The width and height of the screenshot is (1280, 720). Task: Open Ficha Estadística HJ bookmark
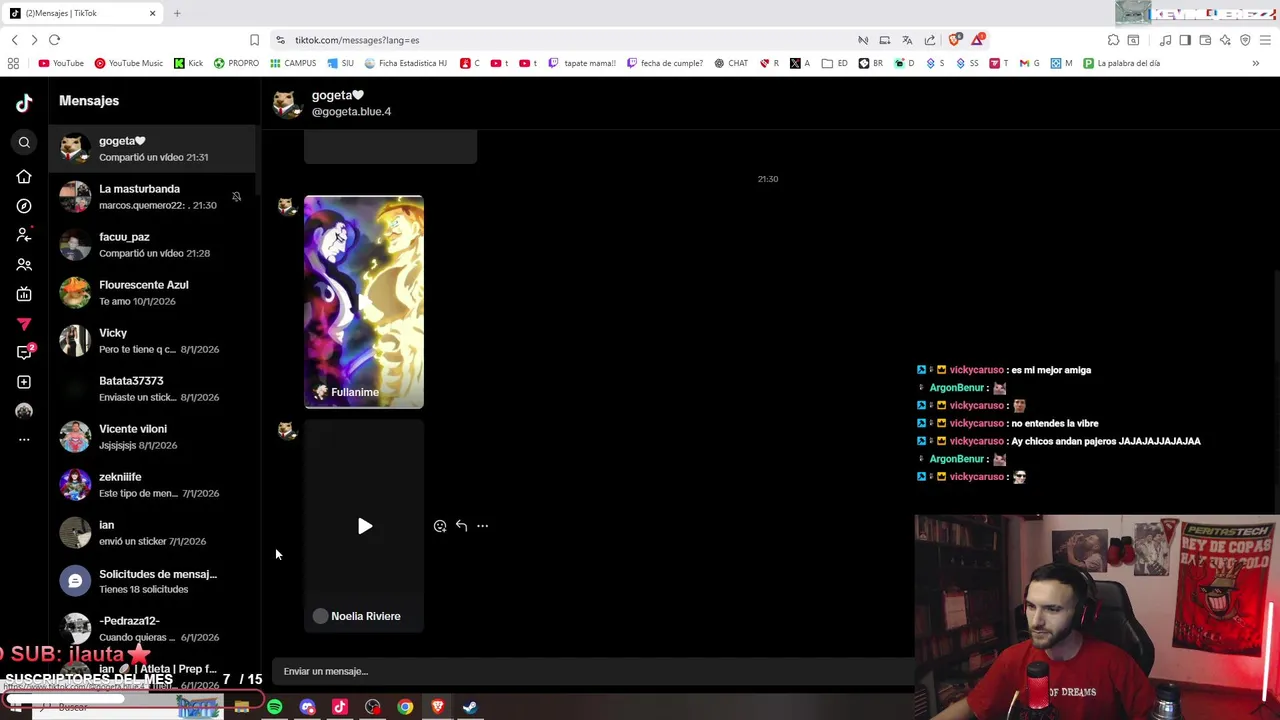pos(405,63)
